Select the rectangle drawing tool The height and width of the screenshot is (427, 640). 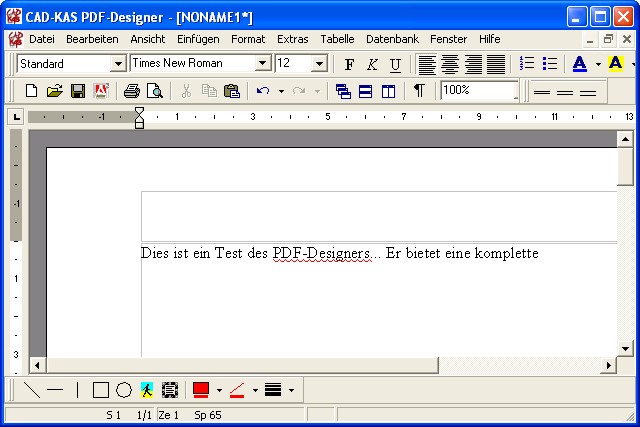pos(100,390)
